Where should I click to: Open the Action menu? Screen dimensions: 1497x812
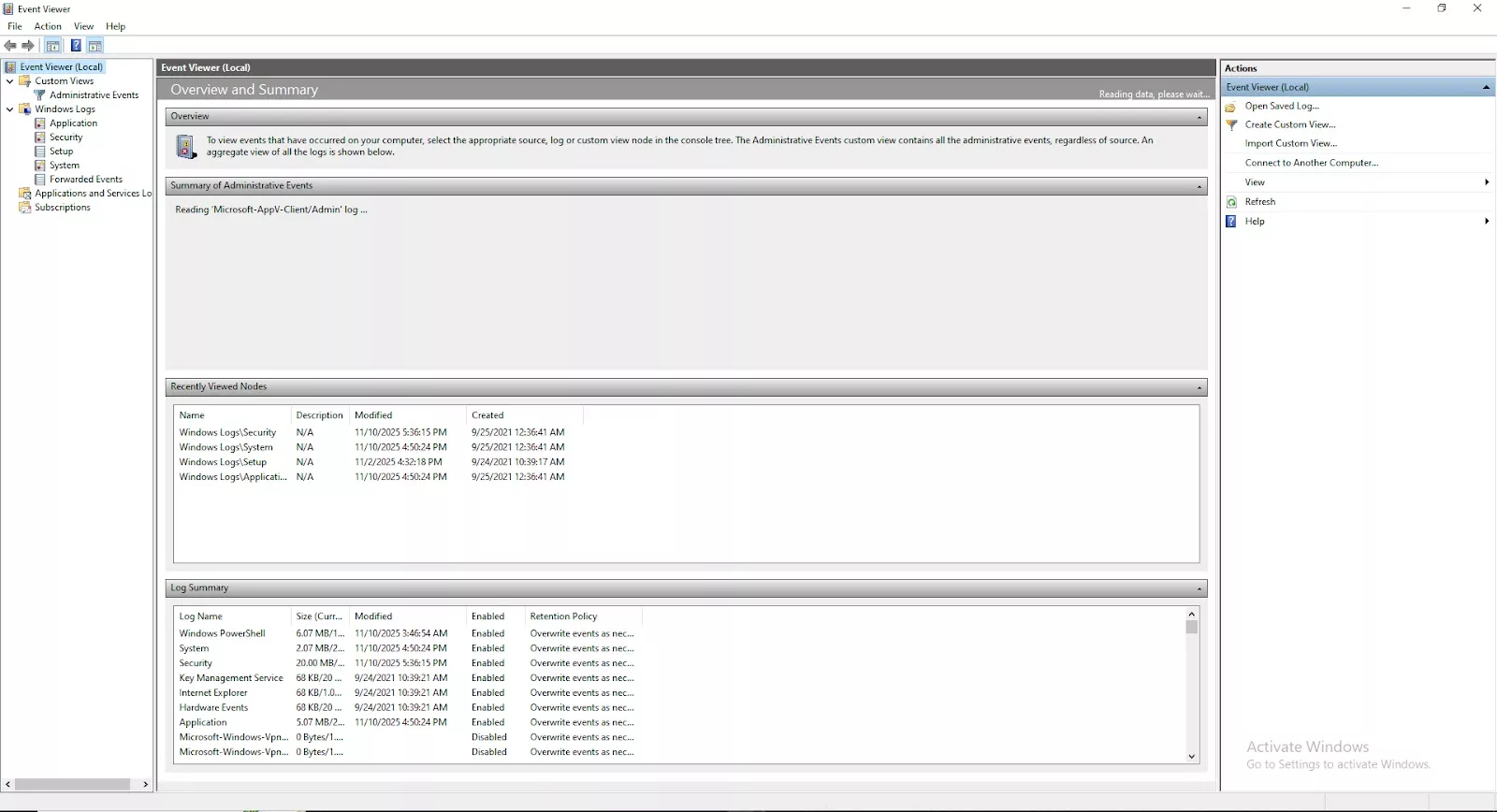(48, 26)
